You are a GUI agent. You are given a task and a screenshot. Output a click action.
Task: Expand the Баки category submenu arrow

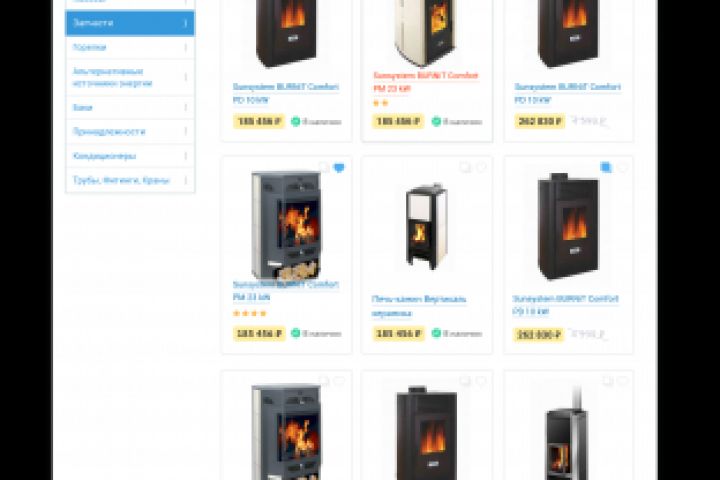pyautogui.click(x=186, y=107)
